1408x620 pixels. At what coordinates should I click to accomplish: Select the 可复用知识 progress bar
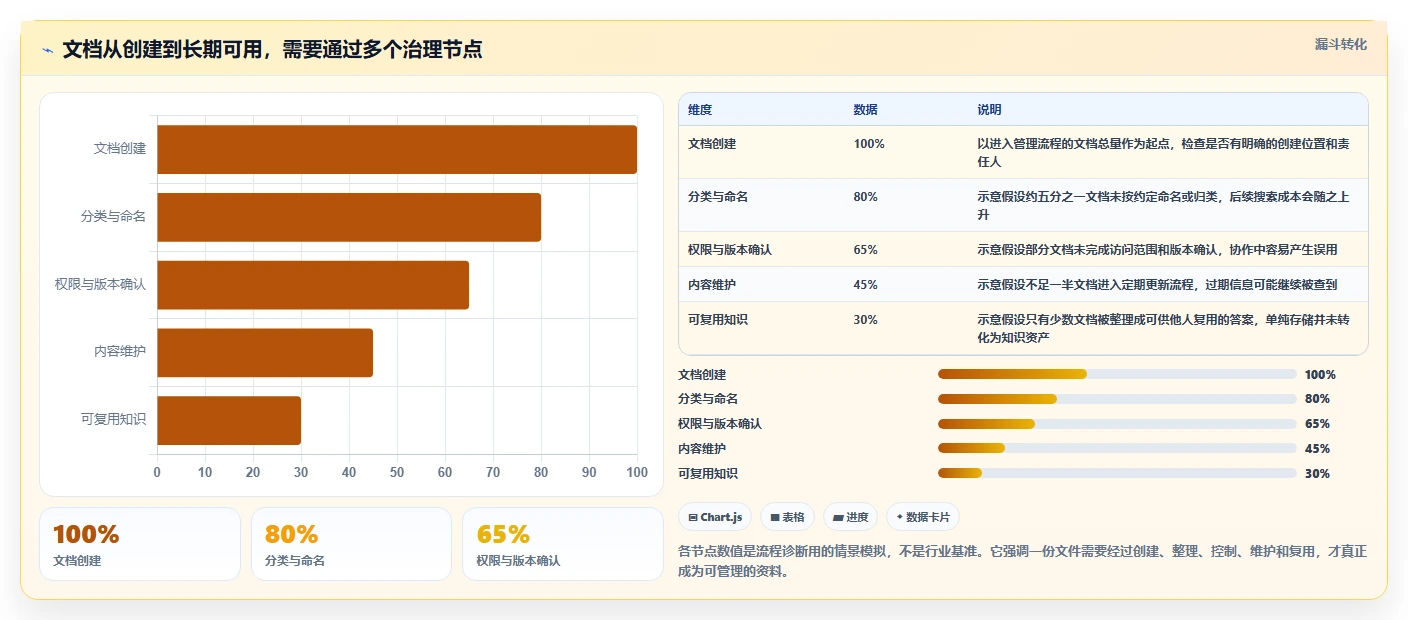coord(1117,473)
